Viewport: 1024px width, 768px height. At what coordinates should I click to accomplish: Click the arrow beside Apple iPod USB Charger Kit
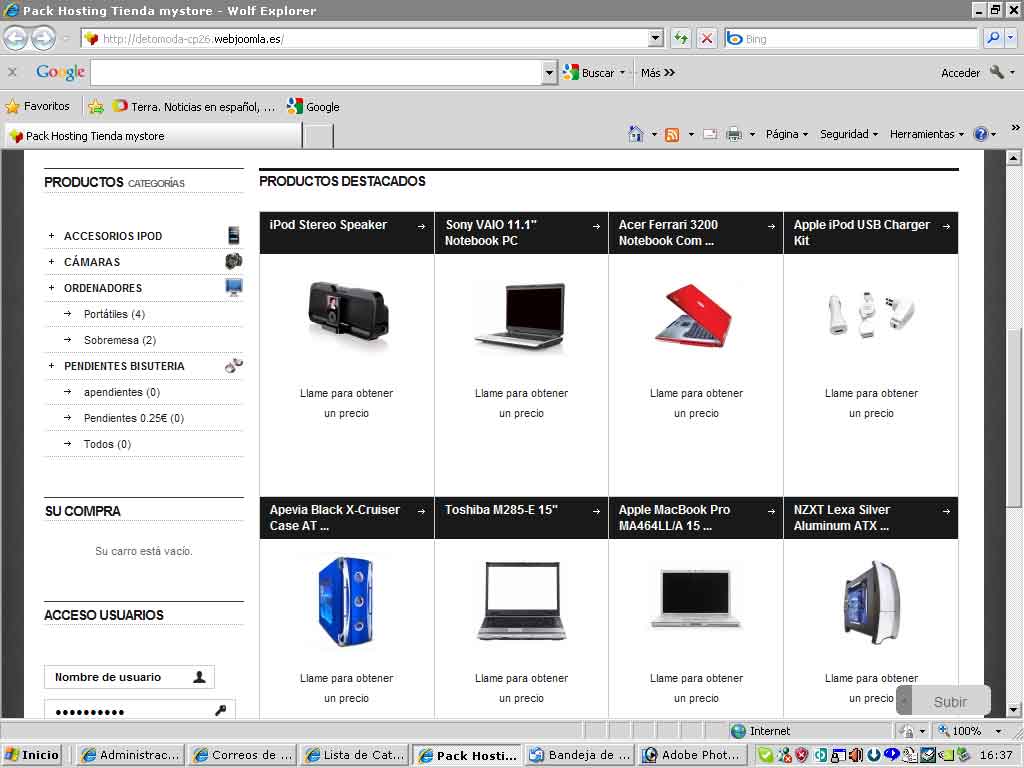(x=946, y=227)
